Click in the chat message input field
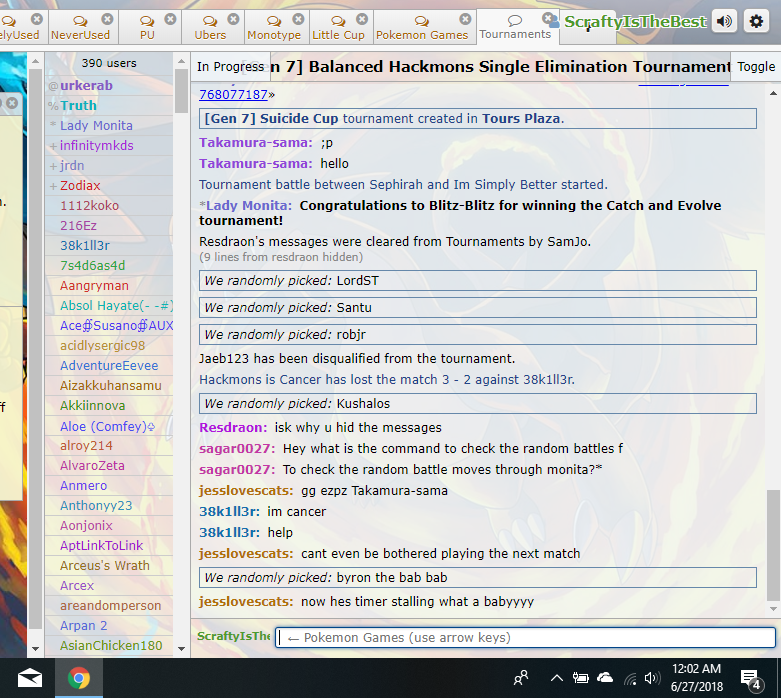The width and height of the screenshot is (781, 698). [525, 637]
